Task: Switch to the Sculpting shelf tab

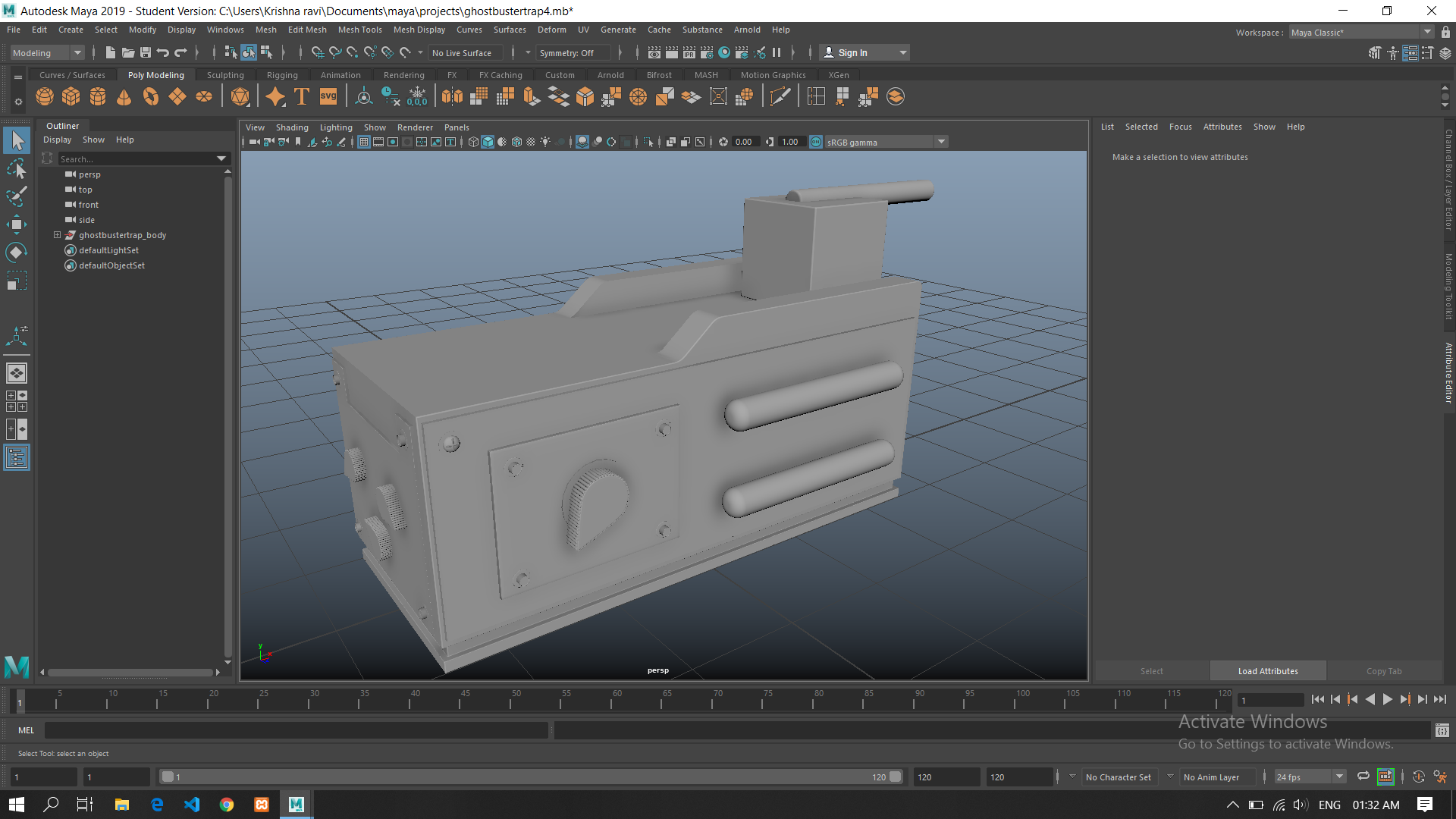Action: [225, 75]
